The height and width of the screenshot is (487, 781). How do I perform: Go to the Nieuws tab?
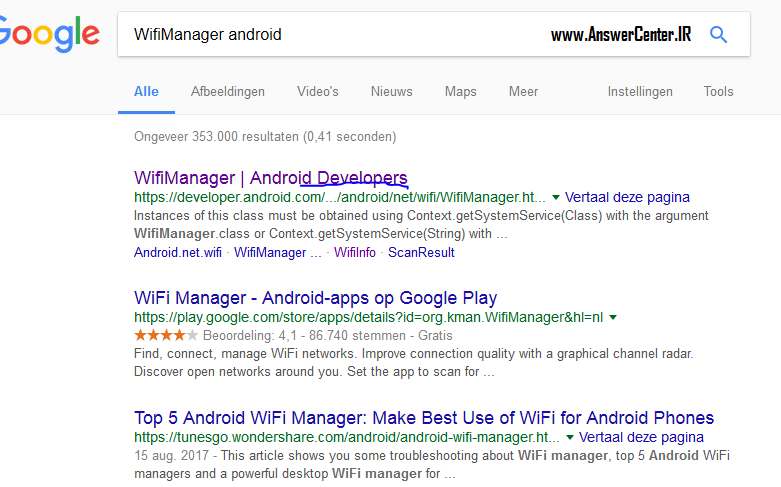coord(391,91)
